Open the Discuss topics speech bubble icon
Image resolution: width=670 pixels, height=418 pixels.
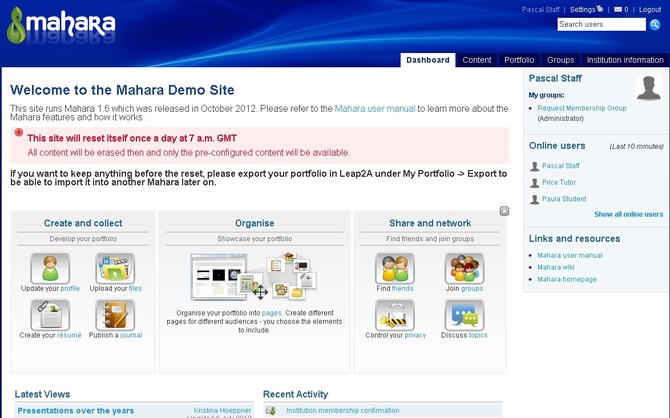coord(464,315)
